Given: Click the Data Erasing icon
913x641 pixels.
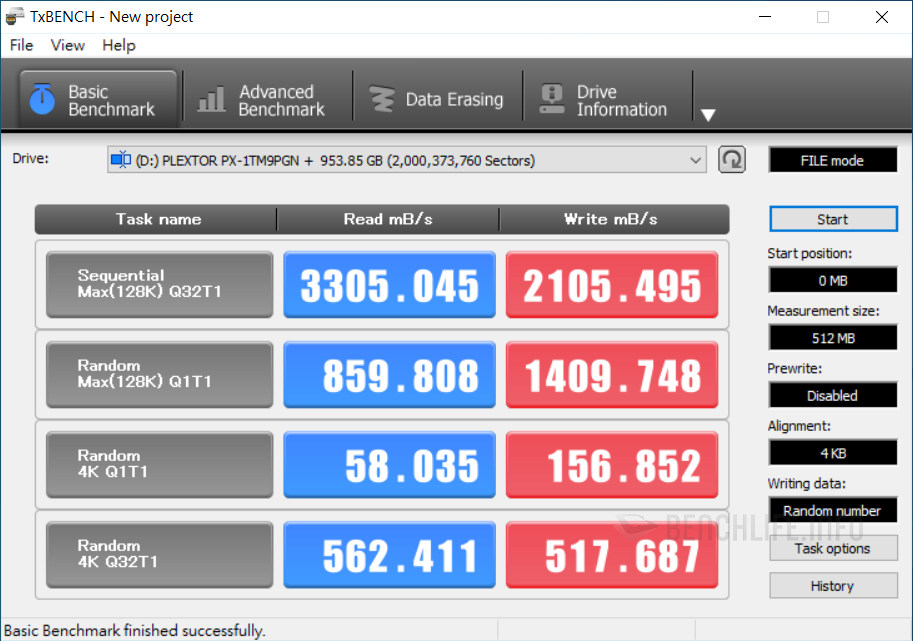Looking at the screenshot, I should click(381, 100).
